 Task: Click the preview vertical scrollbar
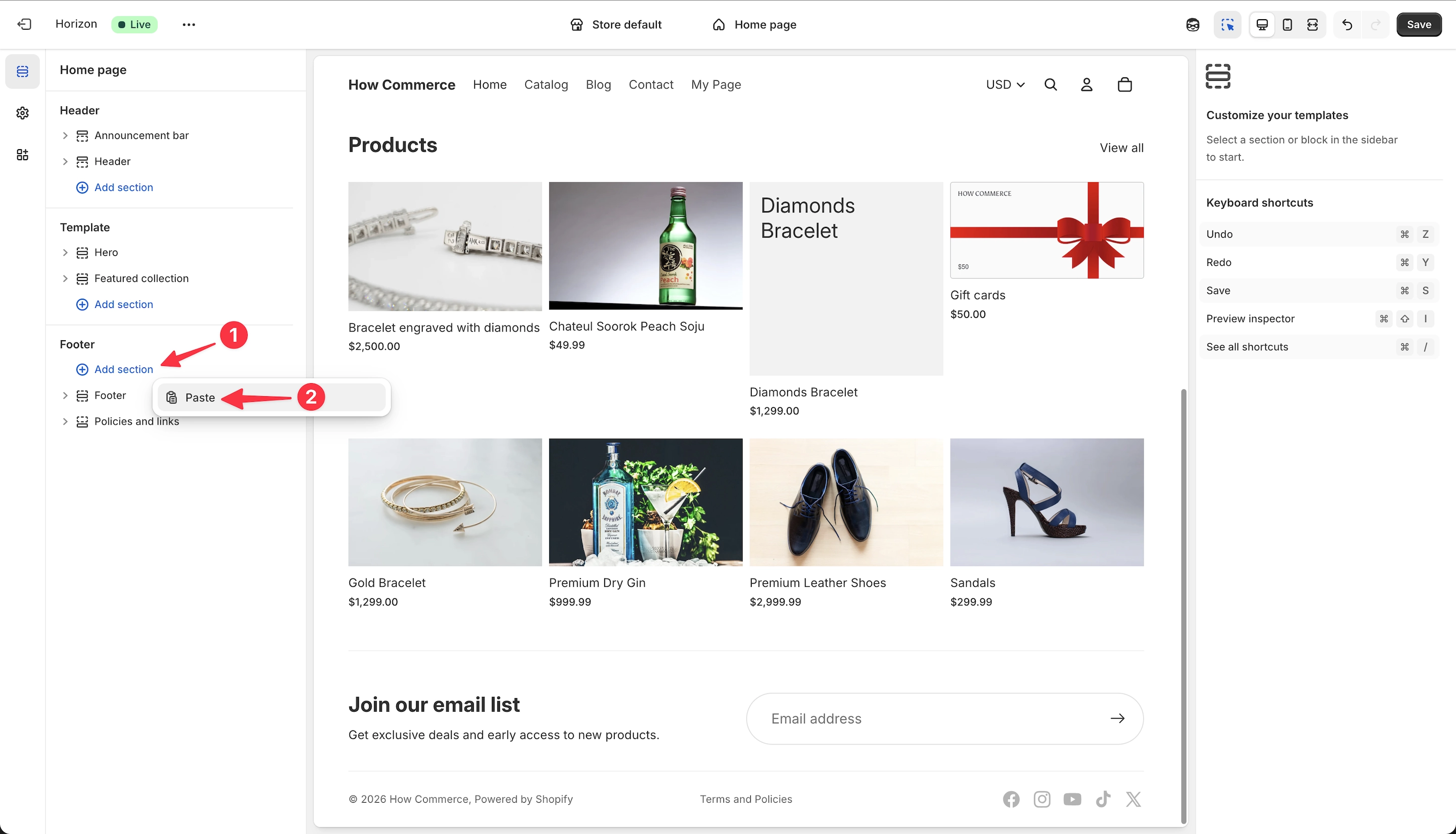(x=1184, y=607)
